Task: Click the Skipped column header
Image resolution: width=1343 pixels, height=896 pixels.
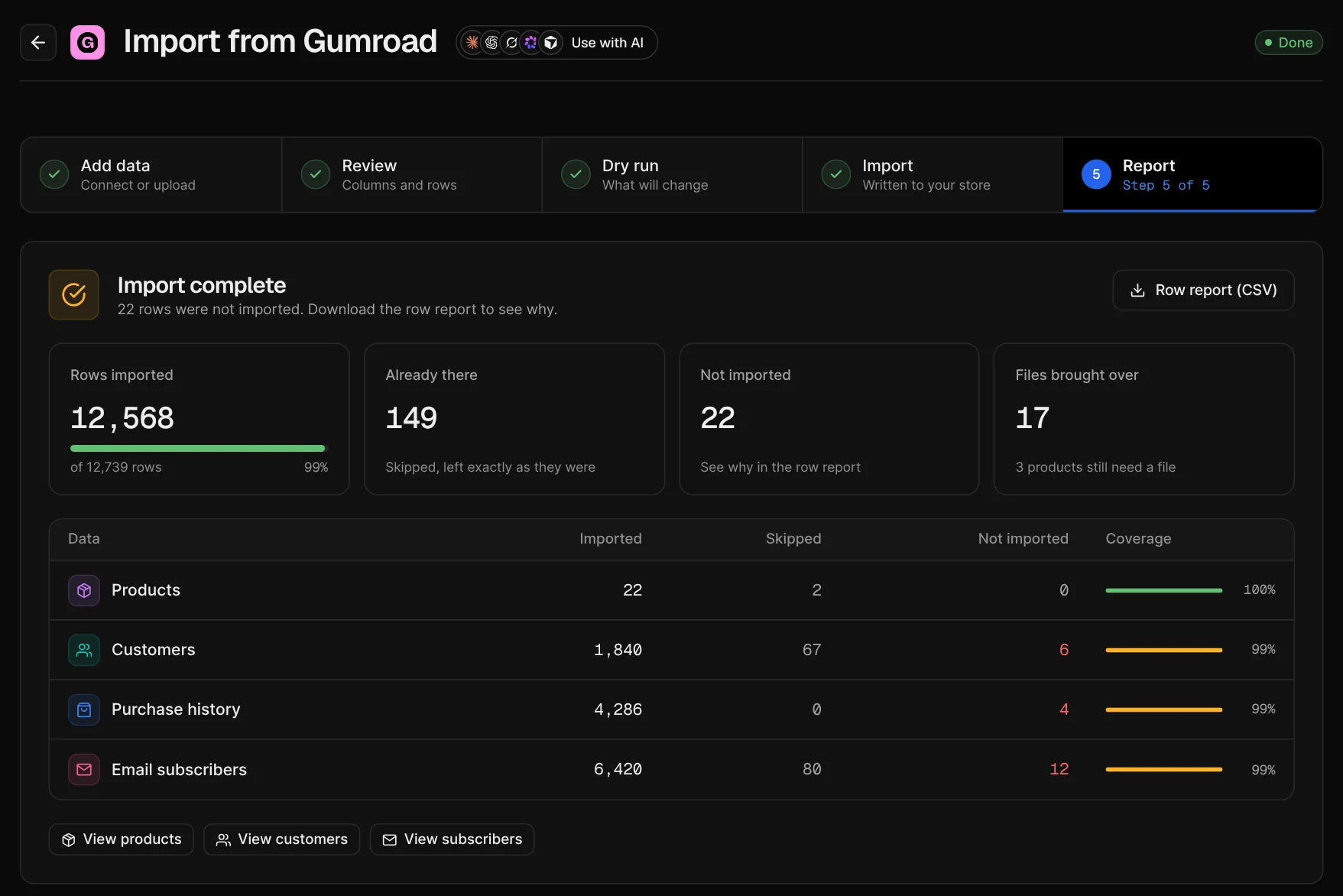Action: (x=793, y=539)
